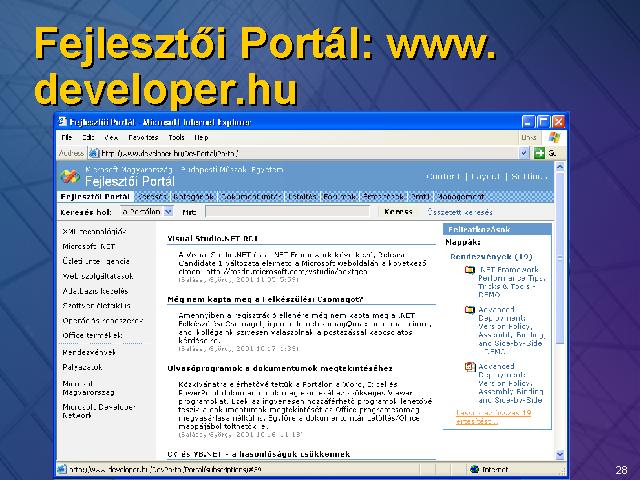Open the Tools menu

[x=176, y=138]
